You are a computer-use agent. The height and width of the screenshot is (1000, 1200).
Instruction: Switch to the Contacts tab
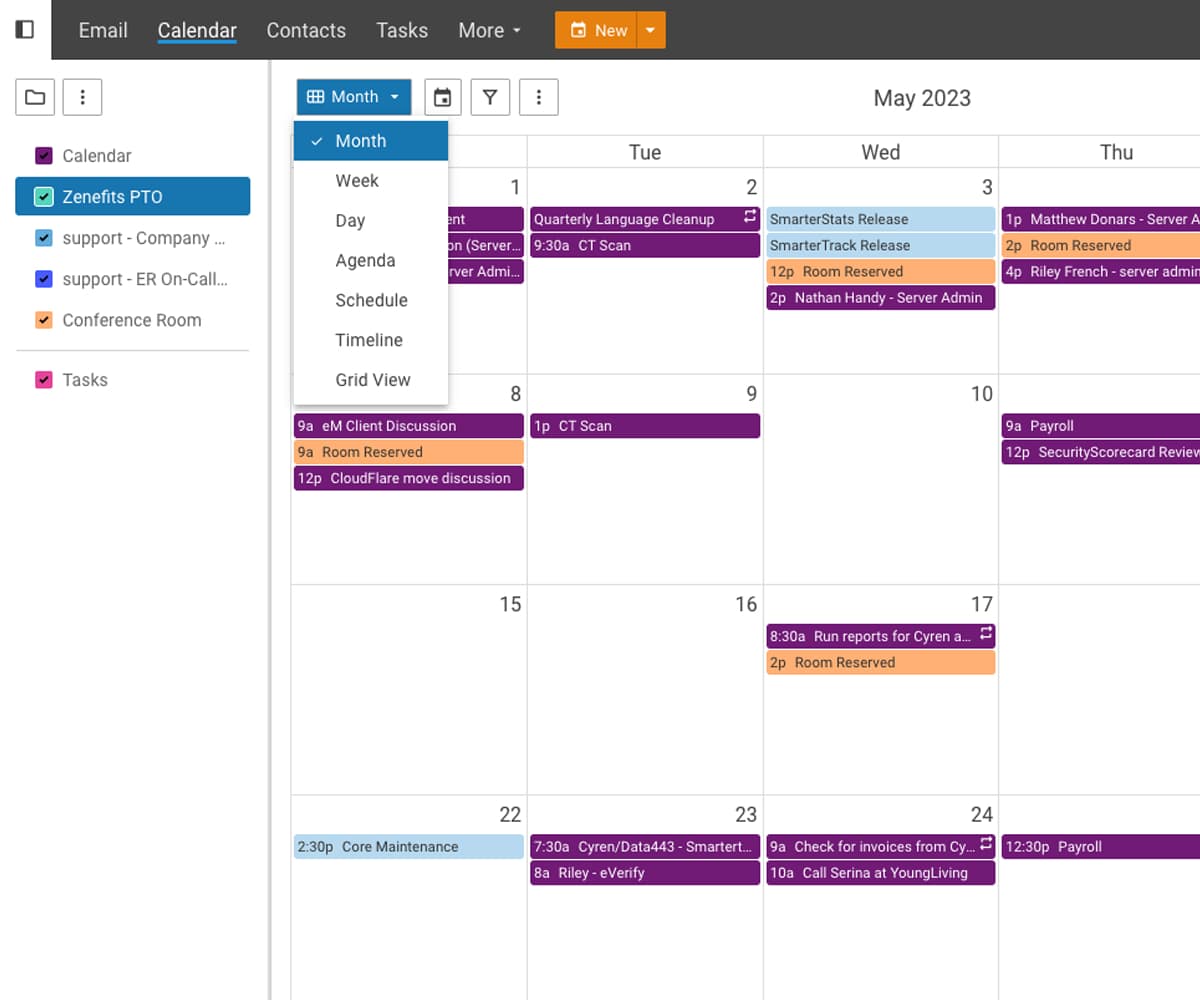(x=306, y=30)
